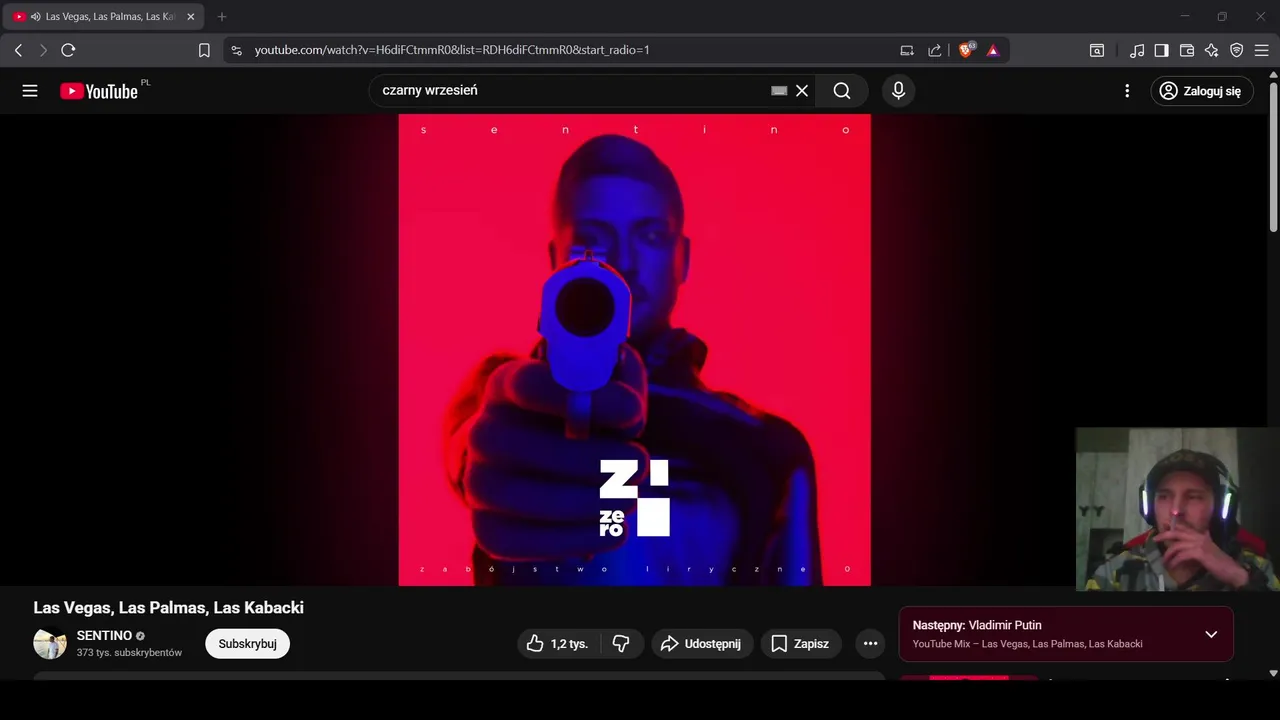The height and width of the screenshot is (720, 1280).
Task: View site information icon in the address bar
Action: (x=236, y=50)
